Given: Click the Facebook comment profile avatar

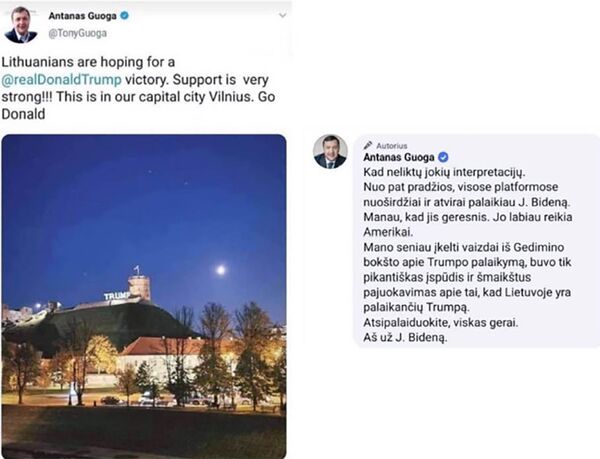Looking at the screenshot, I should pos(330,151).
